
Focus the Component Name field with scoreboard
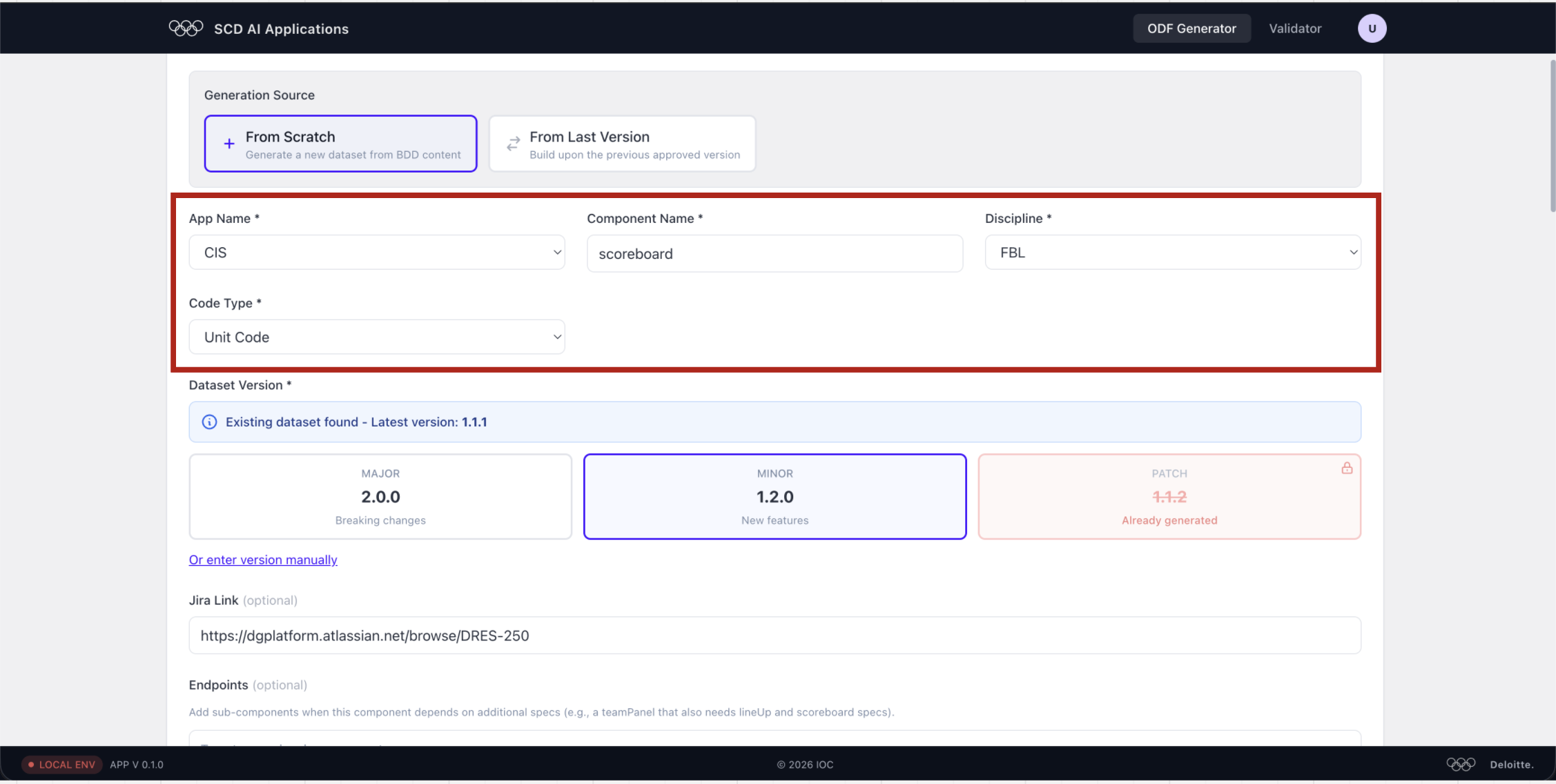click(775, 253)
